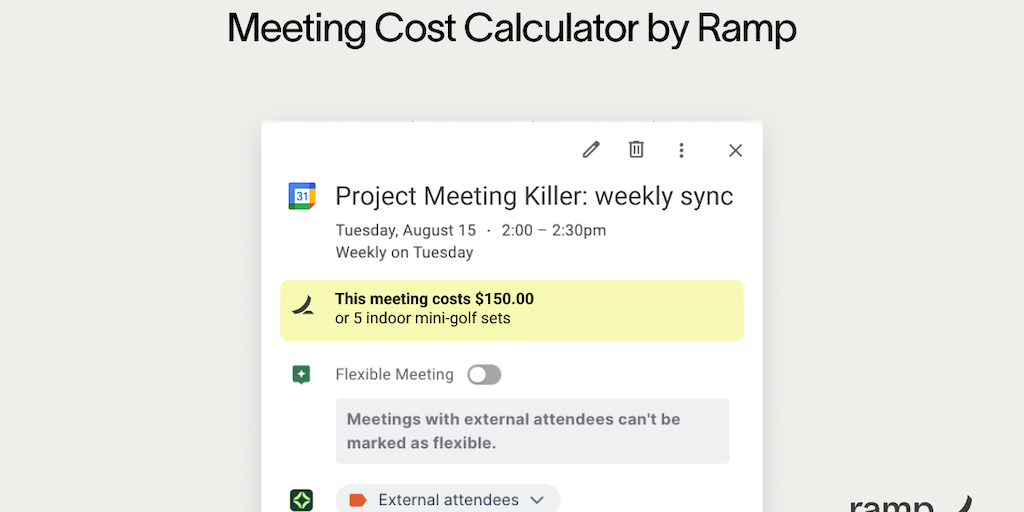
Task: Click the Ramp bird icon in yellow banner
Action: (304, 306)
